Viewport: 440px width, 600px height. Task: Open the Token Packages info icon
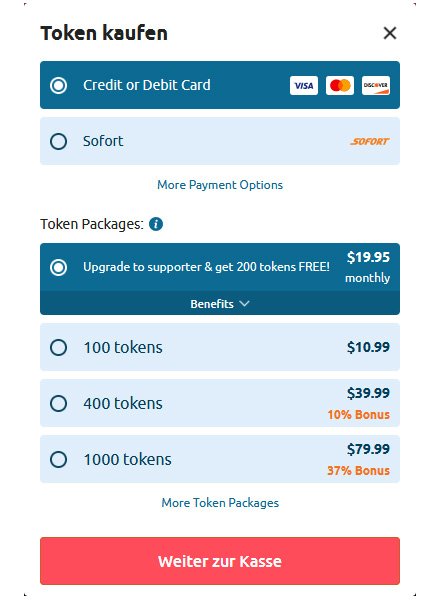156,224
